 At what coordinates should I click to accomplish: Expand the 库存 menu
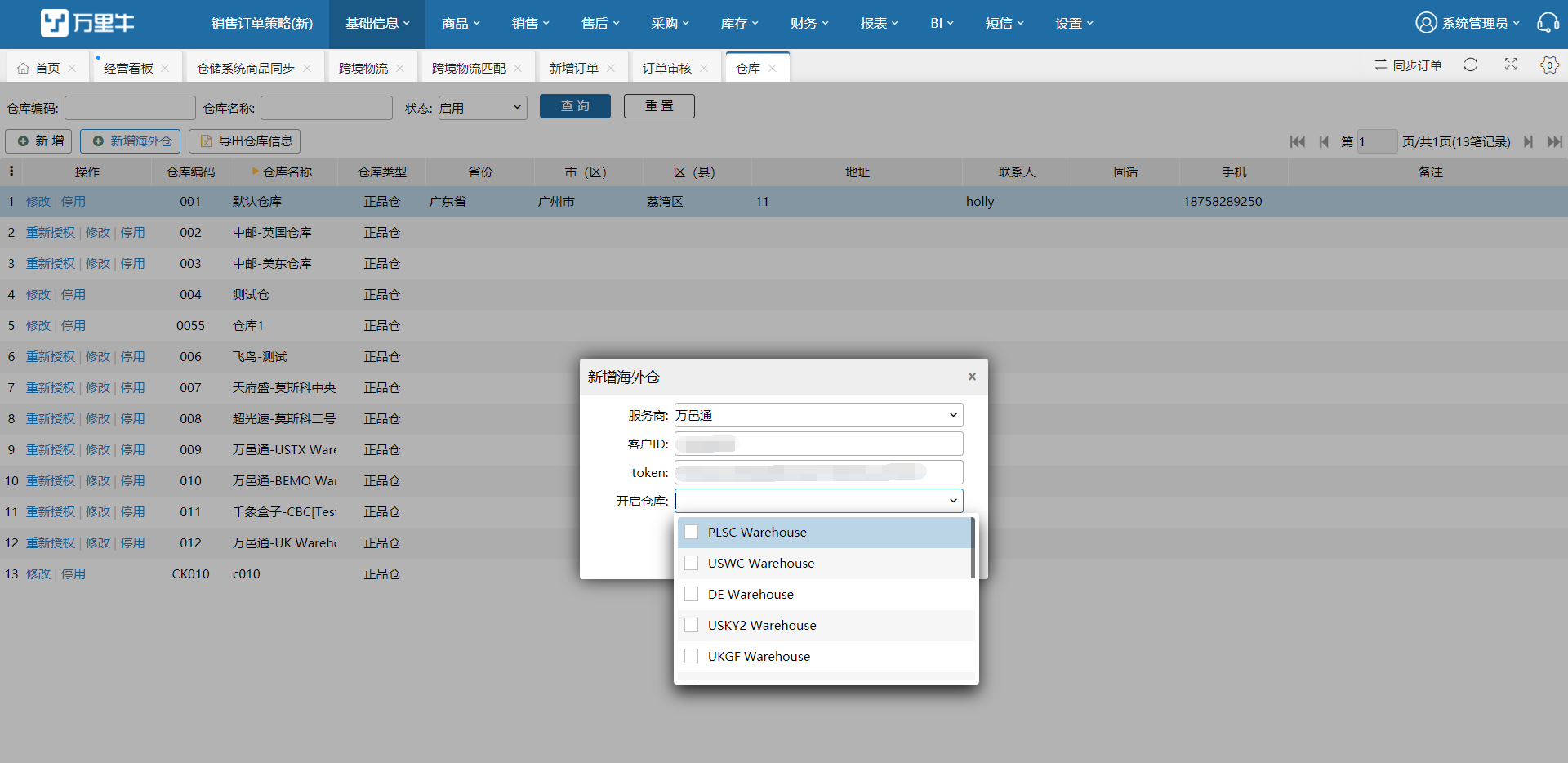pyautogui.click(x=740, y=24)
